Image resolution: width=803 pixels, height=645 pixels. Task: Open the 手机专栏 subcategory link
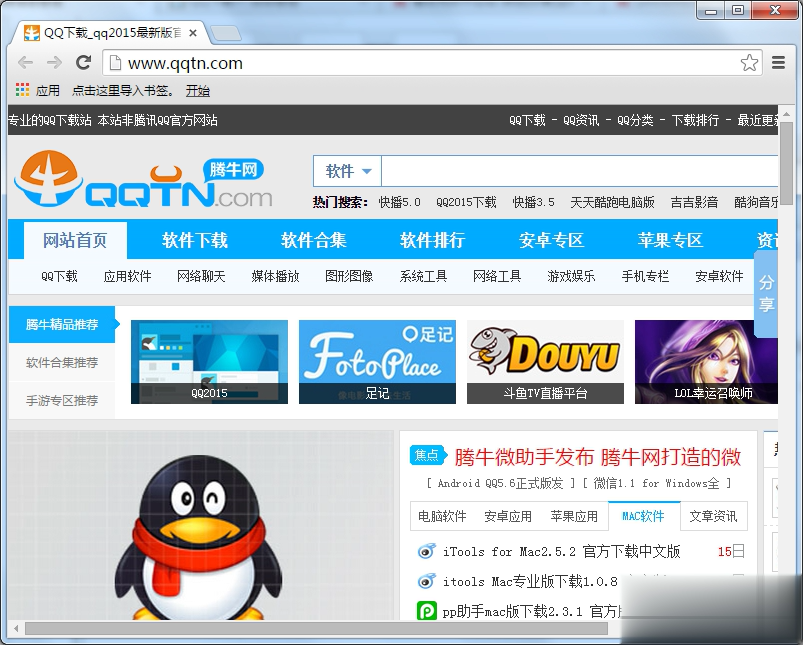point(645,276)
